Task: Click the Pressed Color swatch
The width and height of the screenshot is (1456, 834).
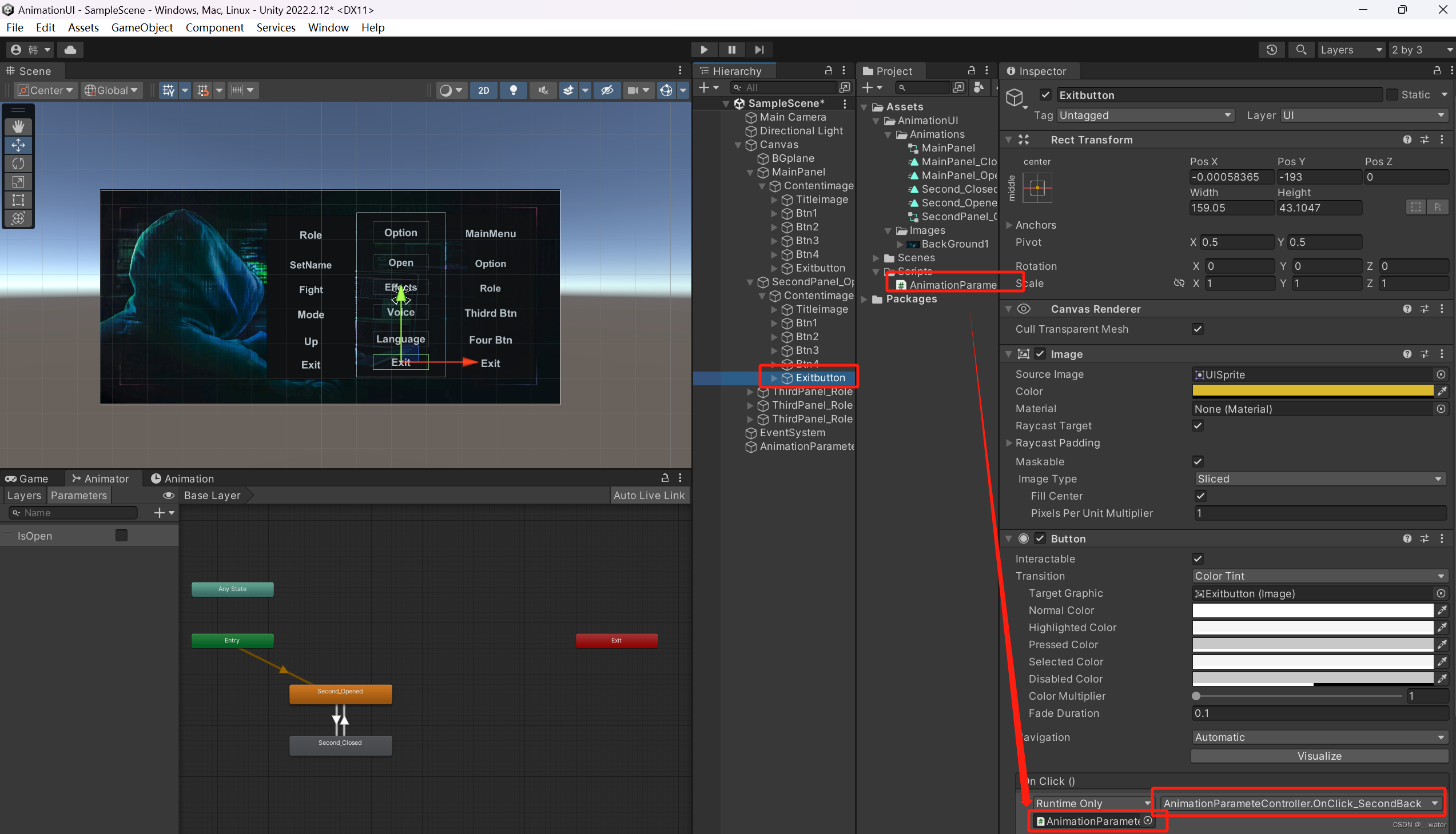Action: click(x=1312, y=644)
